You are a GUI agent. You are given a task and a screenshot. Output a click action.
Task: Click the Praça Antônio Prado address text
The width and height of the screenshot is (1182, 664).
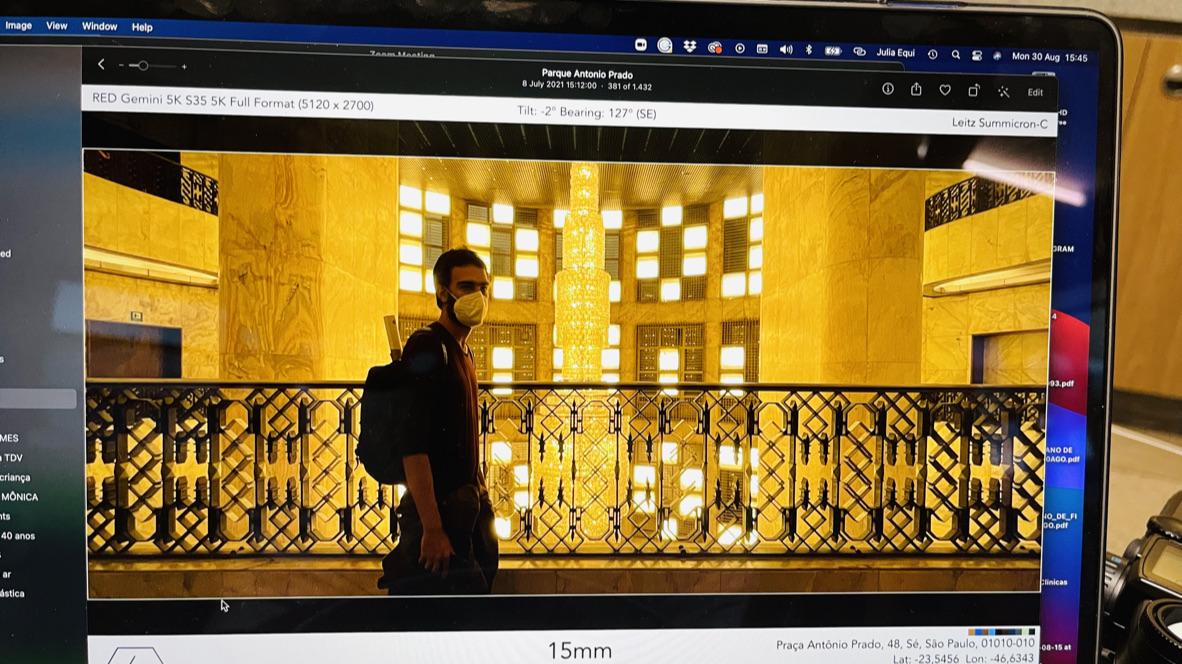point(905,644)
